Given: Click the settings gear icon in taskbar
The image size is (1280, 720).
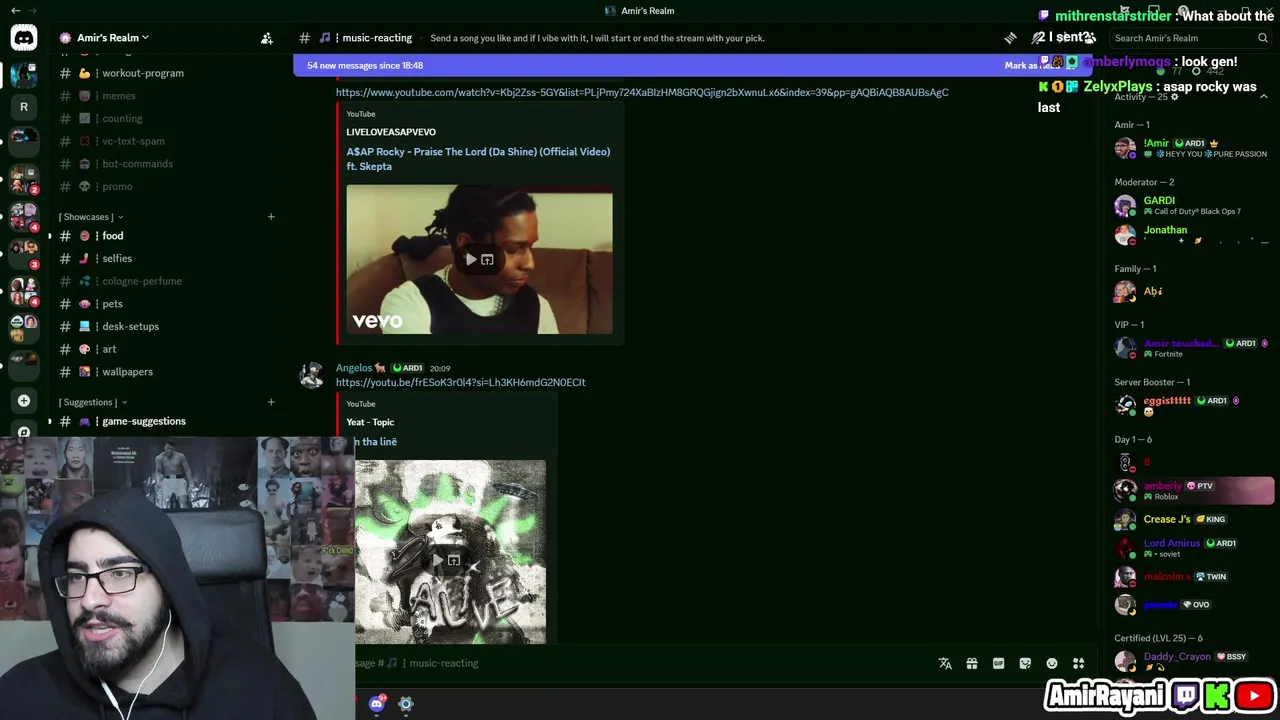Looking at the screenshot, I should click(406, 704).
